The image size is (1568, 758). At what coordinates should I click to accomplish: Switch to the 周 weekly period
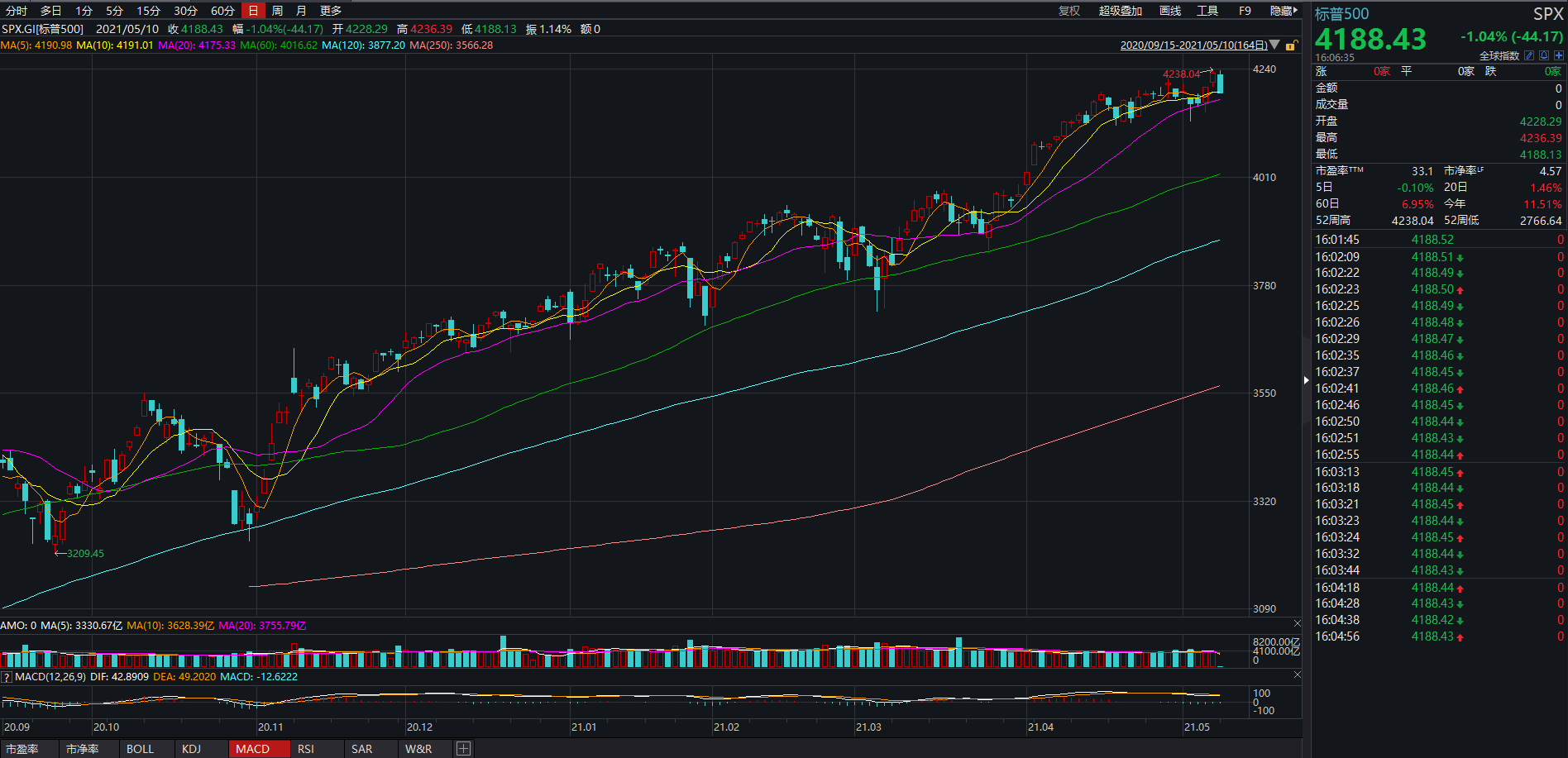pos(277,11)
